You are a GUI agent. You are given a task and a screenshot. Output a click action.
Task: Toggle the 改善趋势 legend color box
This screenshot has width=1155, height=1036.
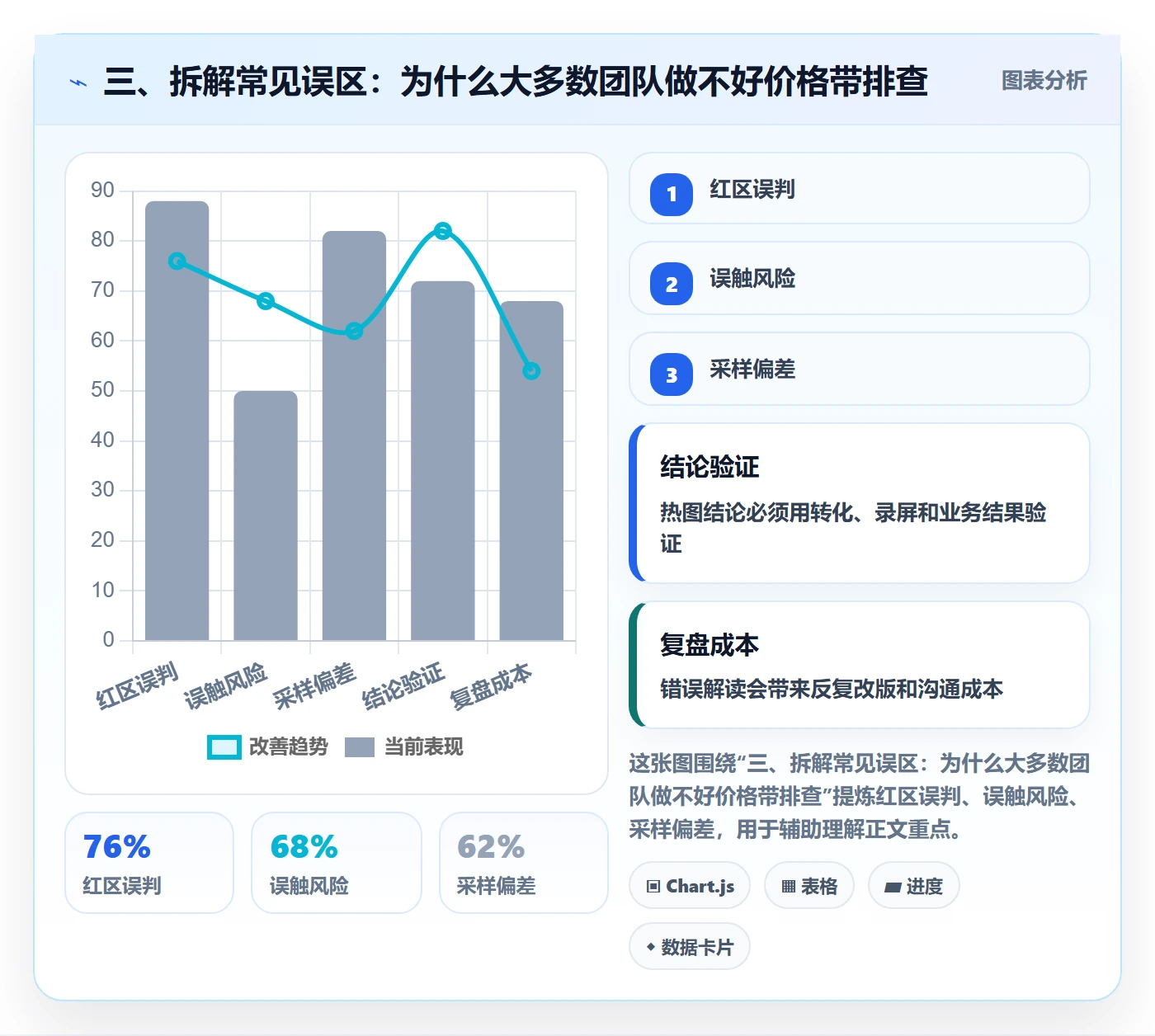click(224, 747)
